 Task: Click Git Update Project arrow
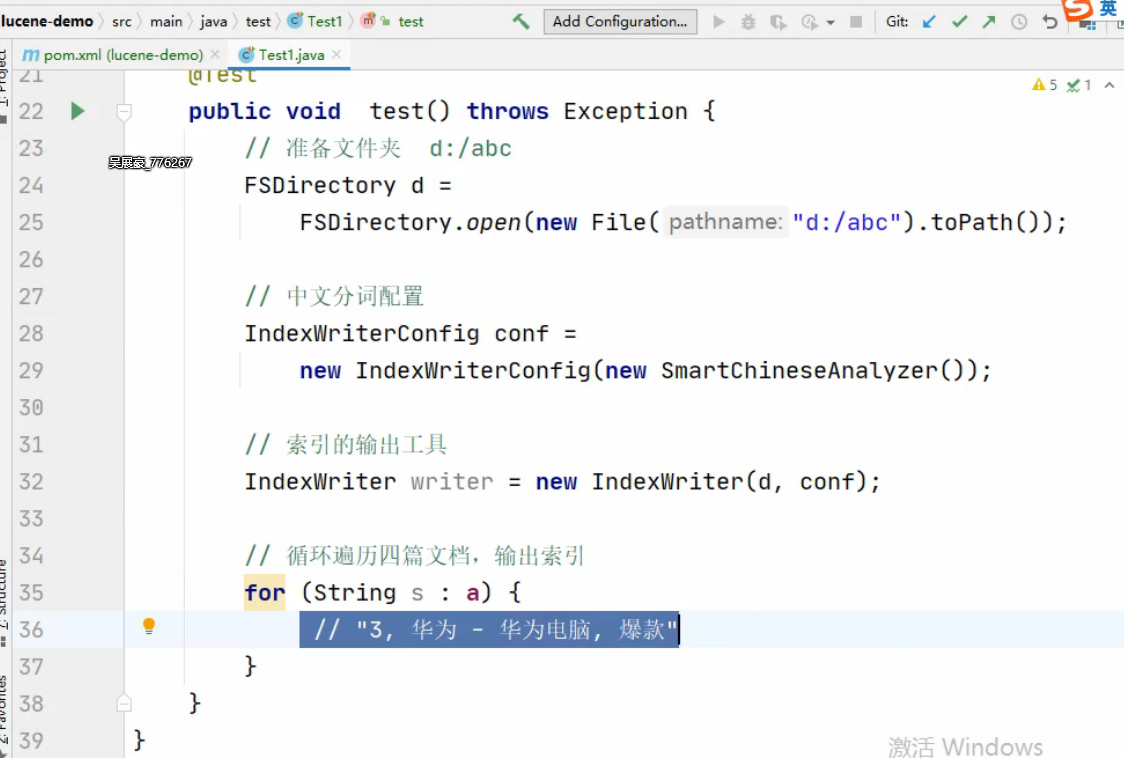click(929, 22)
